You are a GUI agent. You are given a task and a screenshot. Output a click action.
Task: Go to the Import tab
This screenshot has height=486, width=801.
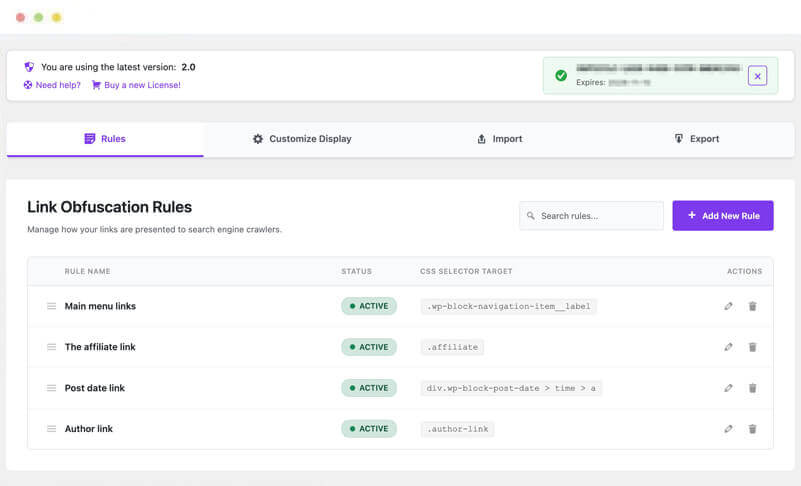499,139
